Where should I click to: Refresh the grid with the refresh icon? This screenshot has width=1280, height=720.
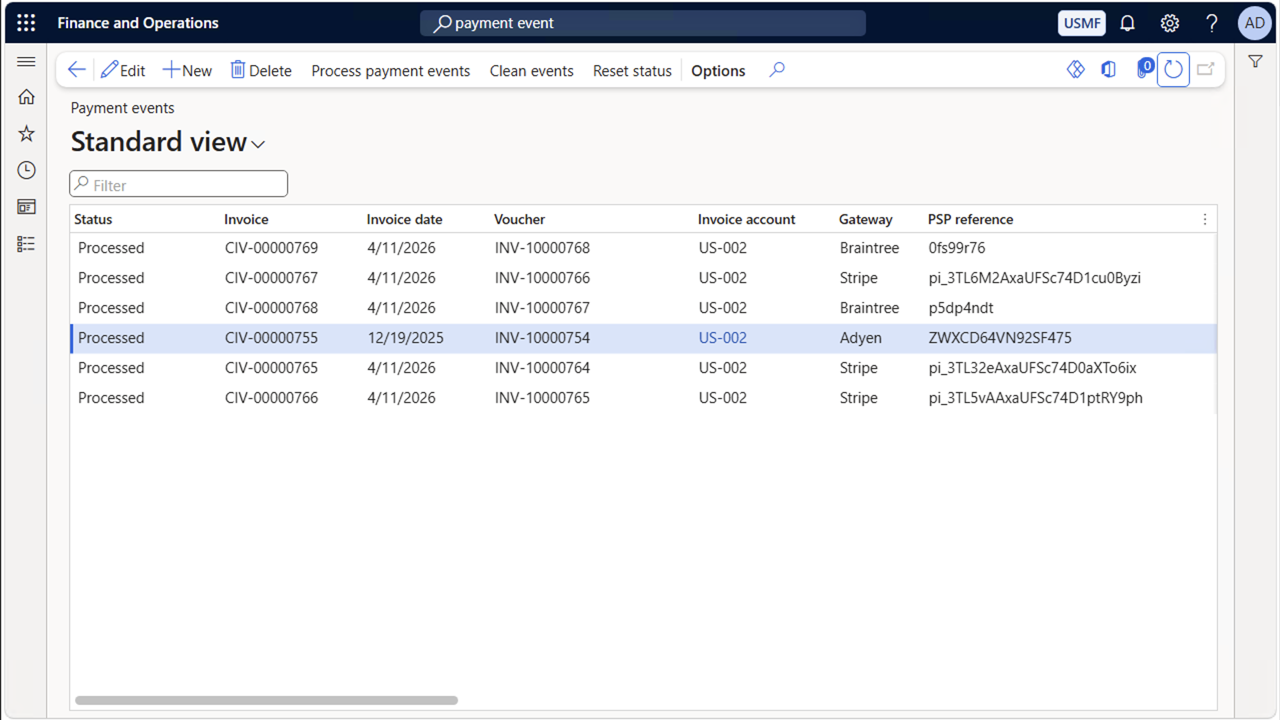point(1173,69)
